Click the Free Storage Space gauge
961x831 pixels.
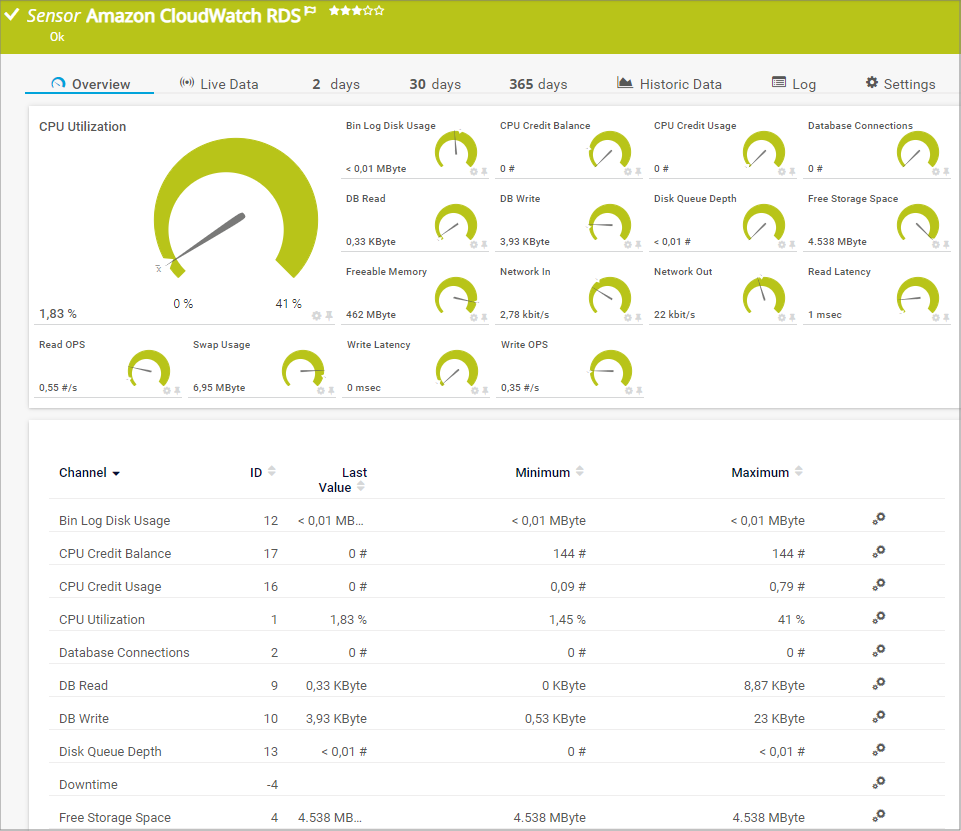[x=917, y=223]
